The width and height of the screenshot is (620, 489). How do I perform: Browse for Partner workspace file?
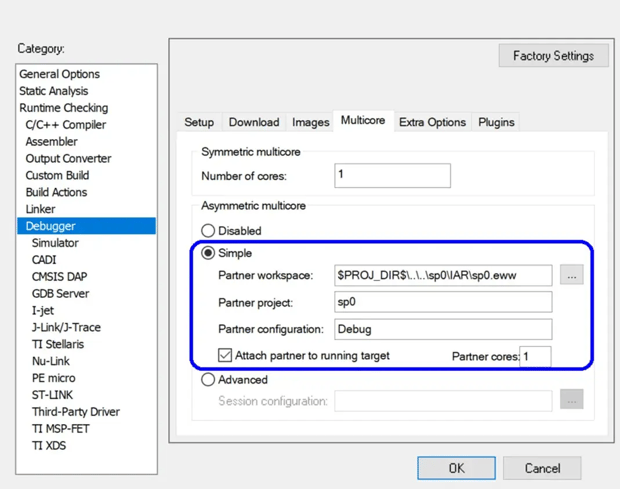click(x=571, y=275)
